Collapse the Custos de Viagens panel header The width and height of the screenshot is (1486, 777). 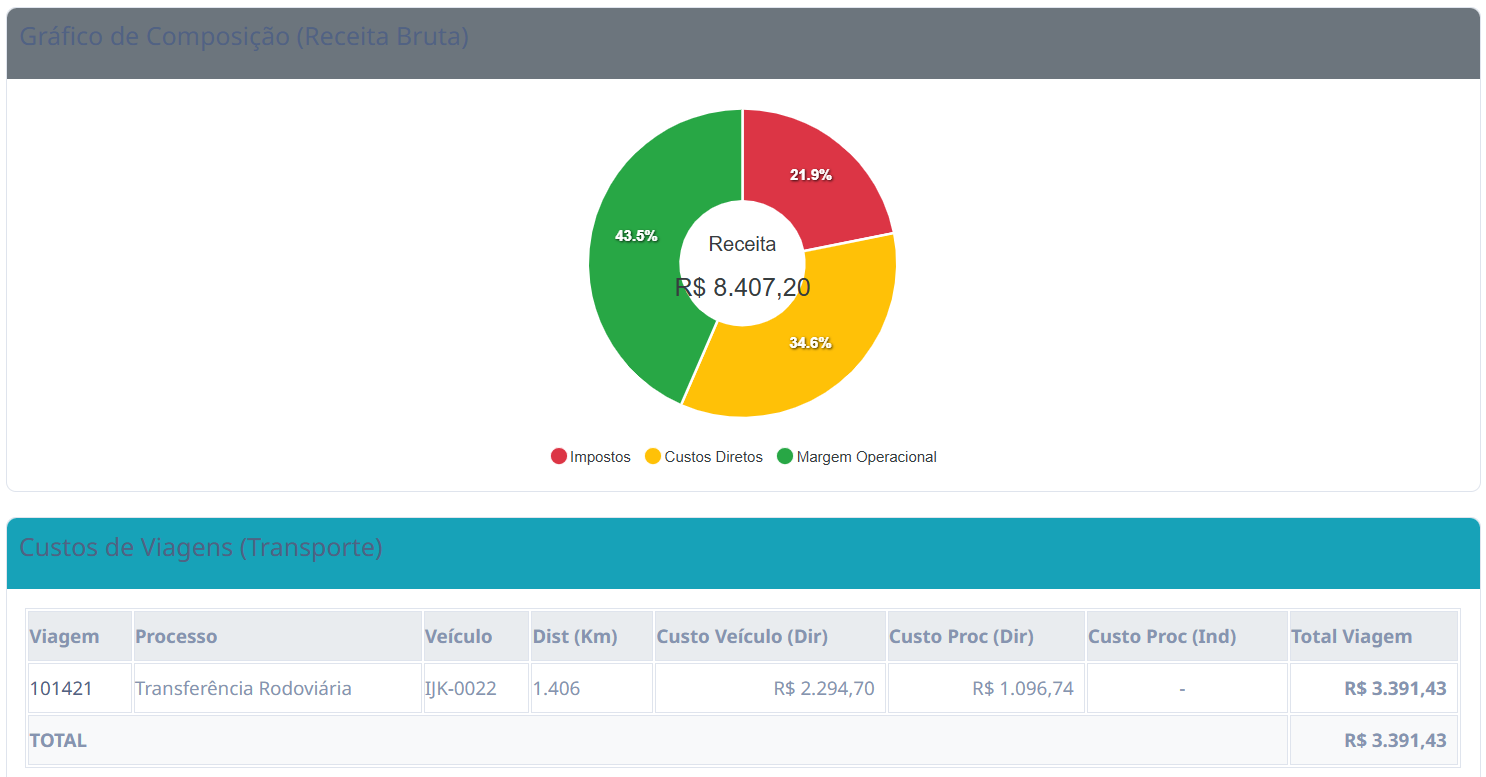(x=200, y=548)
